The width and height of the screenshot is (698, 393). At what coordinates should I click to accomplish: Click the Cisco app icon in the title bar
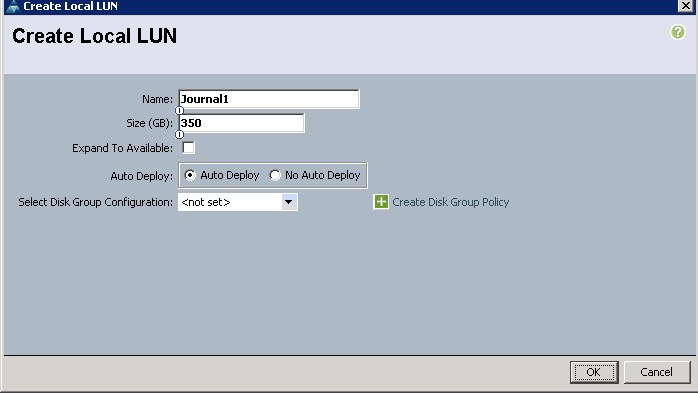tap(12, 6)
